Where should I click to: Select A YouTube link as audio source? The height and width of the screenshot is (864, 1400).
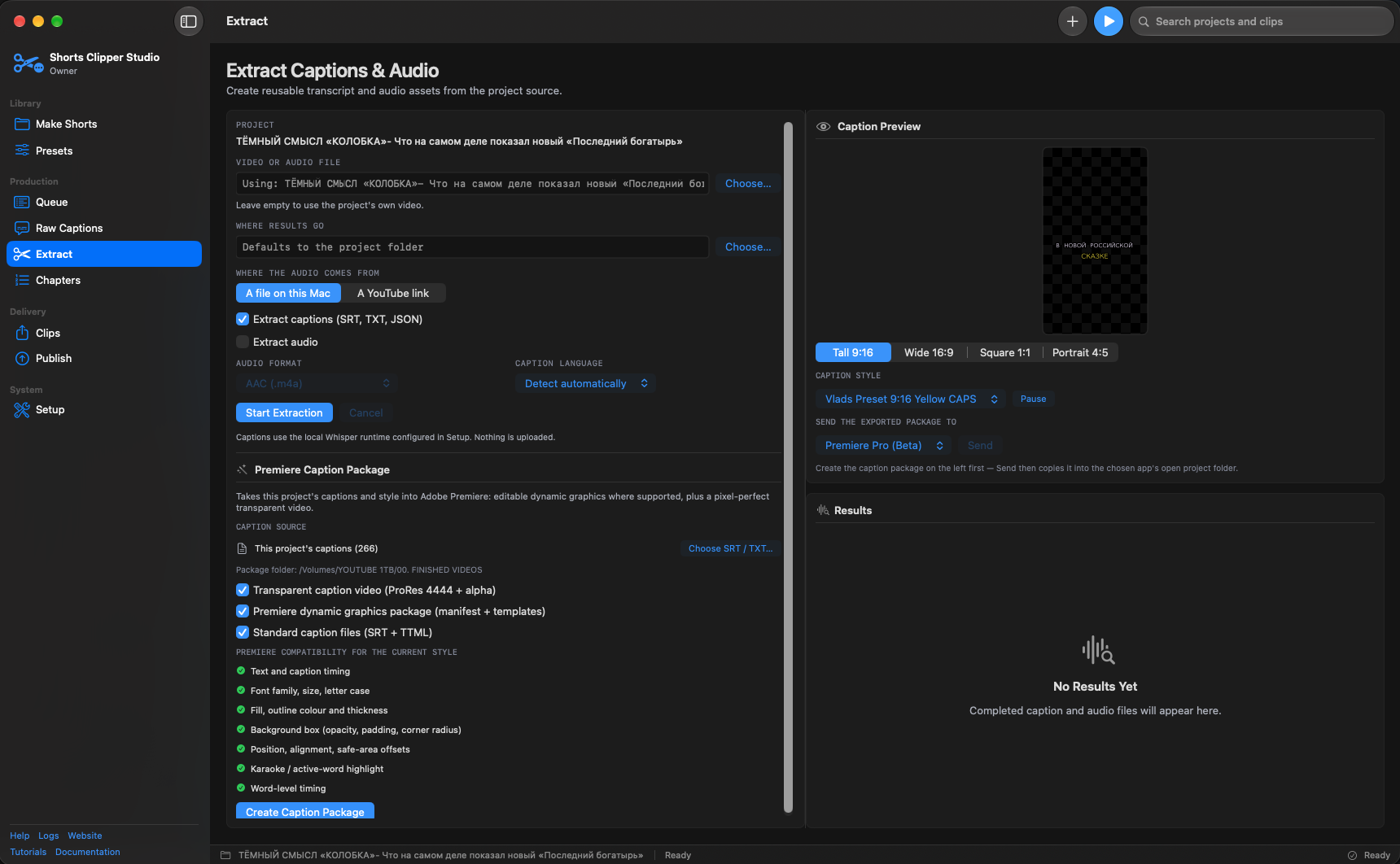click(x=393, y=294)
